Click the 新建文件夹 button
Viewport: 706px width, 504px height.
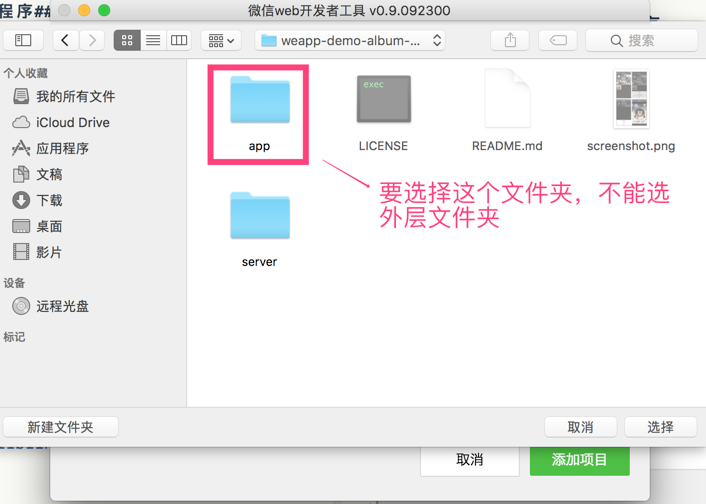coord(61,427)
